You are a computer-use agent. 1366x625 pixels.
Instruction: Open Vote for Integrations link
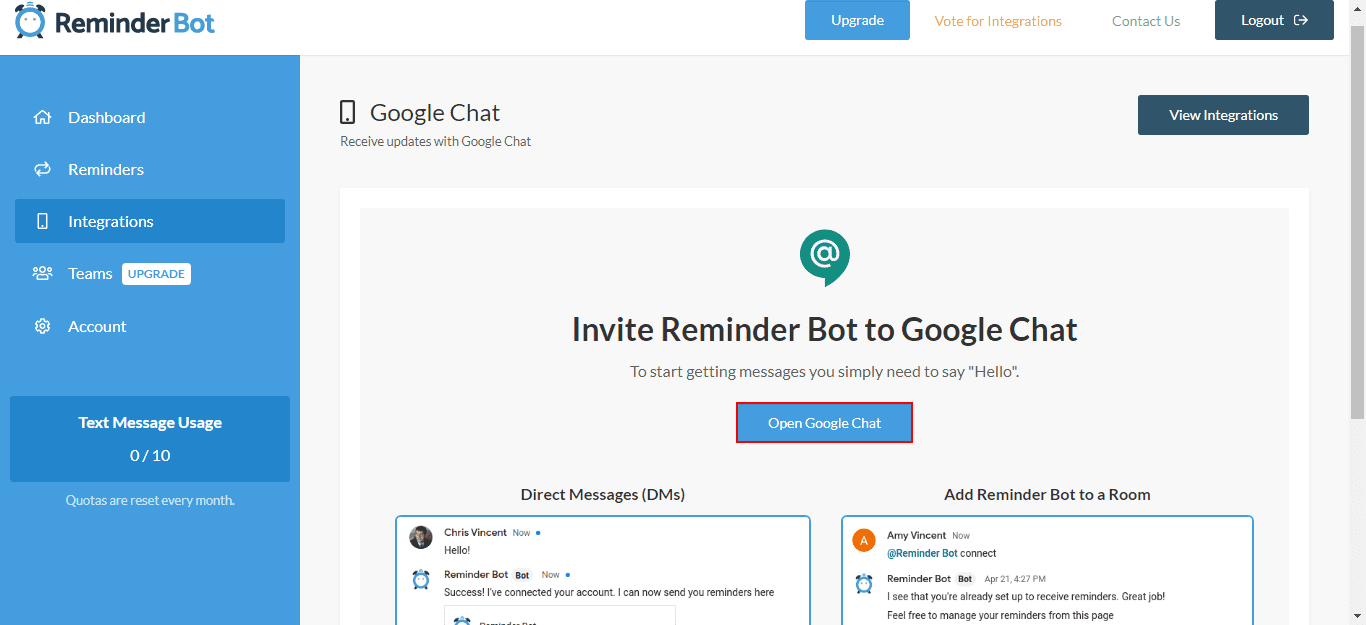coord(998,21)
